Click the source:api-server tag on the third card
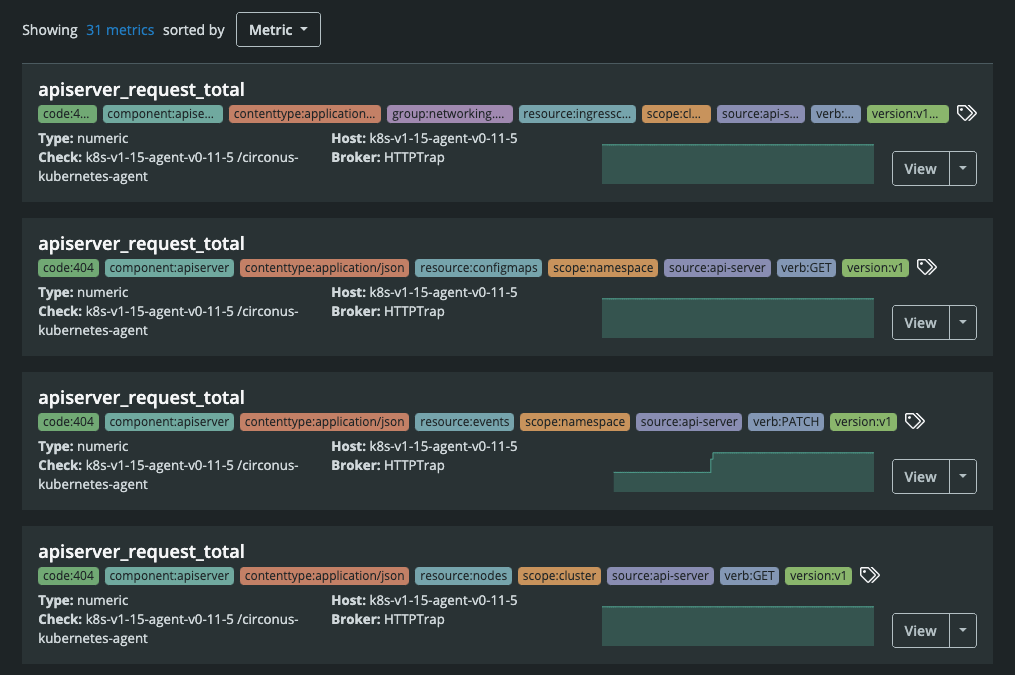Screen dimensions: 1015x675 click(687, 421)
